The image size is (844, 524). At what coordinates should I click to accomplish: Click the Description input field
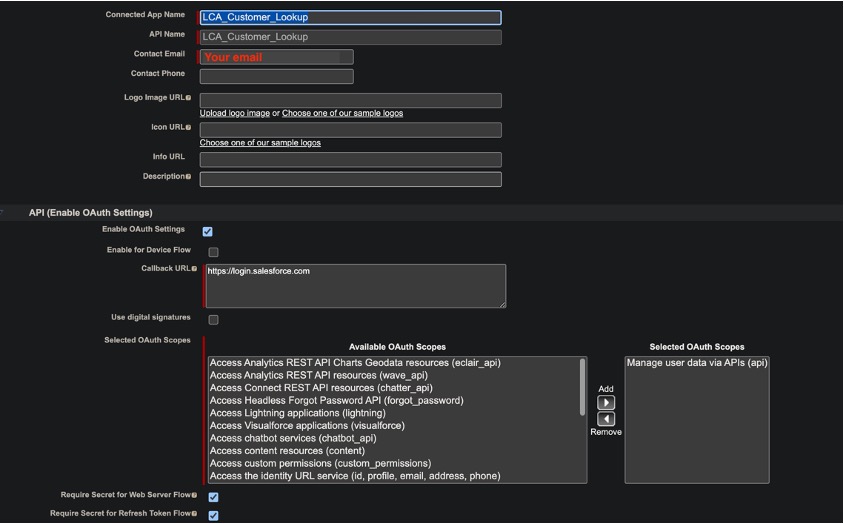point(350,179)
